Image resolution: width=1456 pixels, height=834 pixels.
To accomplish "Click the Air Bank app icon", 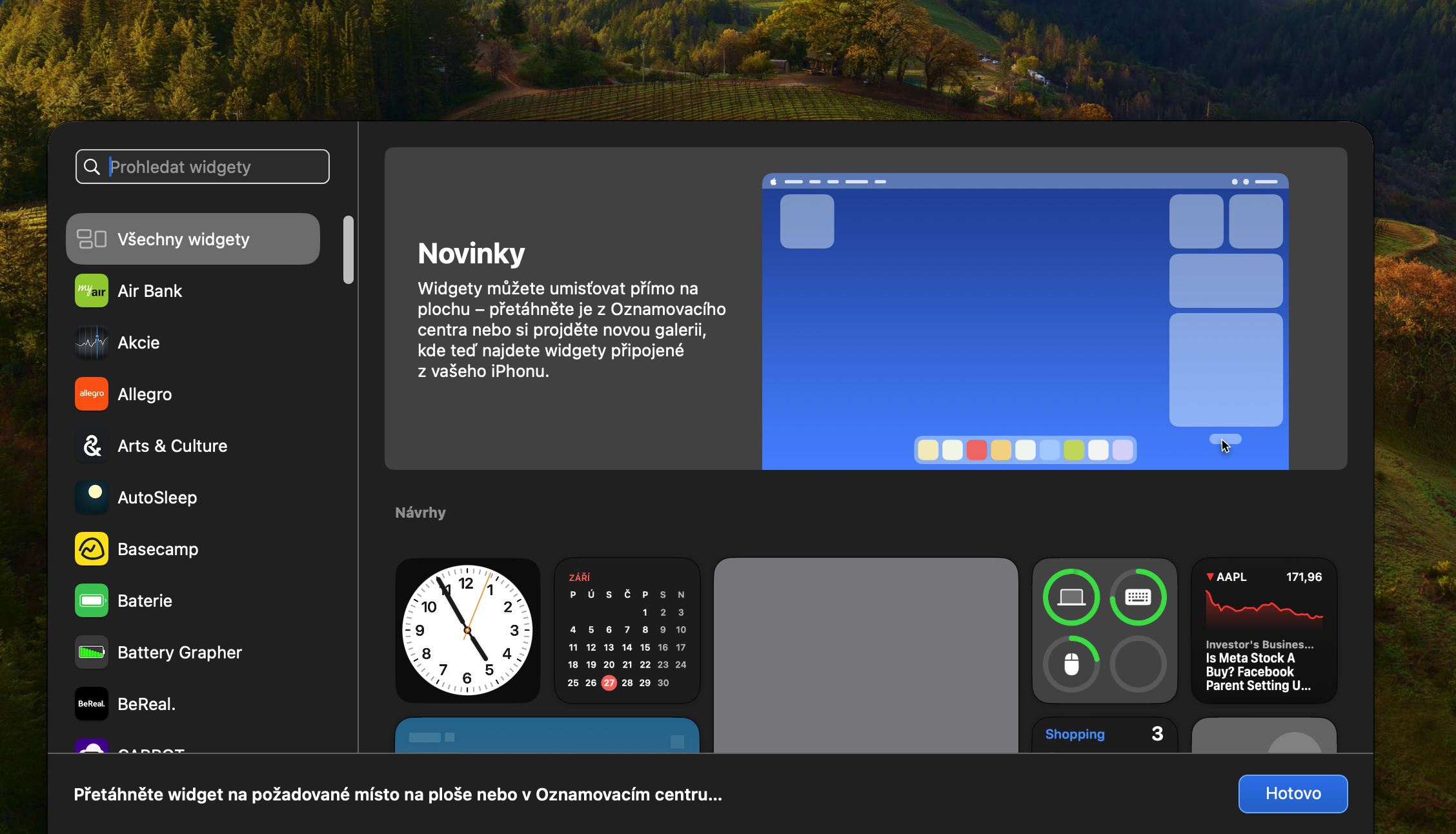I will tap(92, 291).
